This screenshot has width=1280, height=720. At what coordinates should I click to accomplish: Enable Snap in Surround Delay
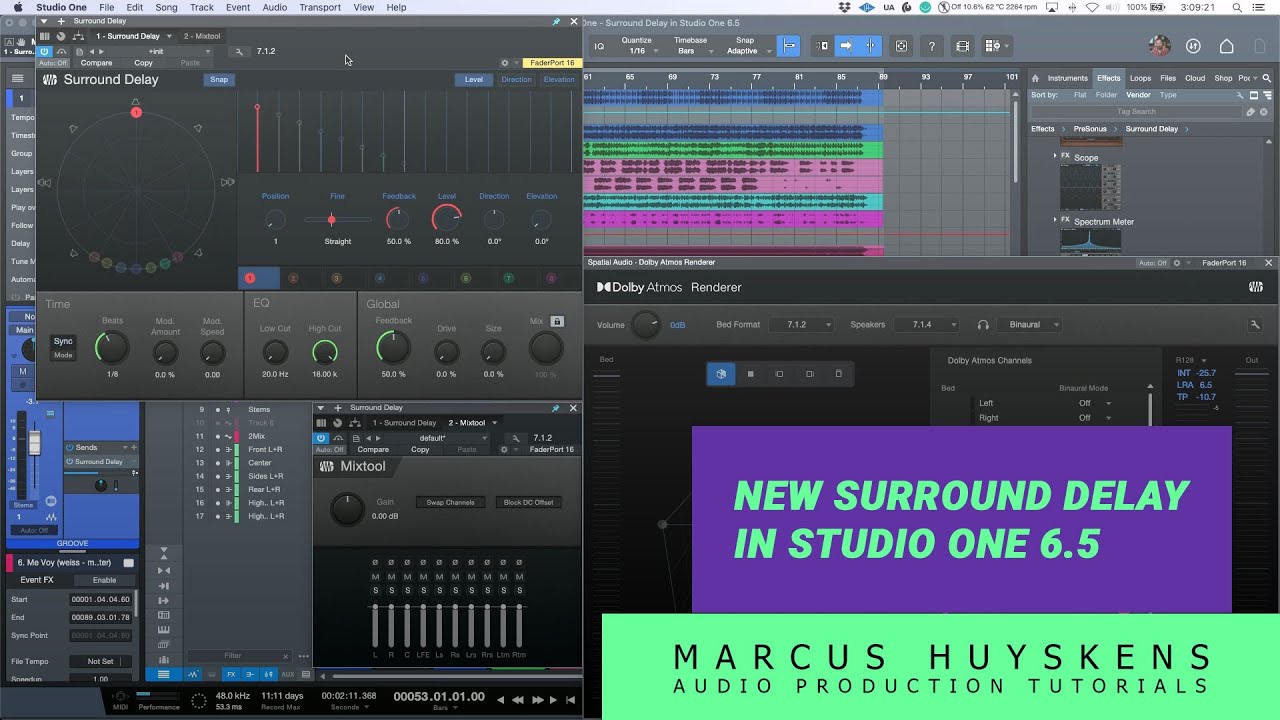[x=219, y=80]
